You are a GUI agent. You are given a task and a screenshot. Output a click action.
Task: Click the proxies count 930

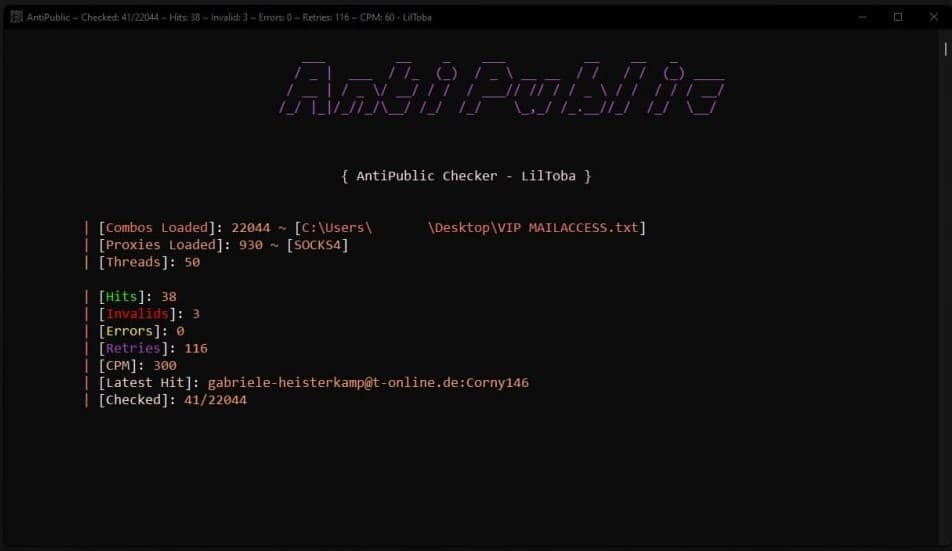click(x=251, y=245)
